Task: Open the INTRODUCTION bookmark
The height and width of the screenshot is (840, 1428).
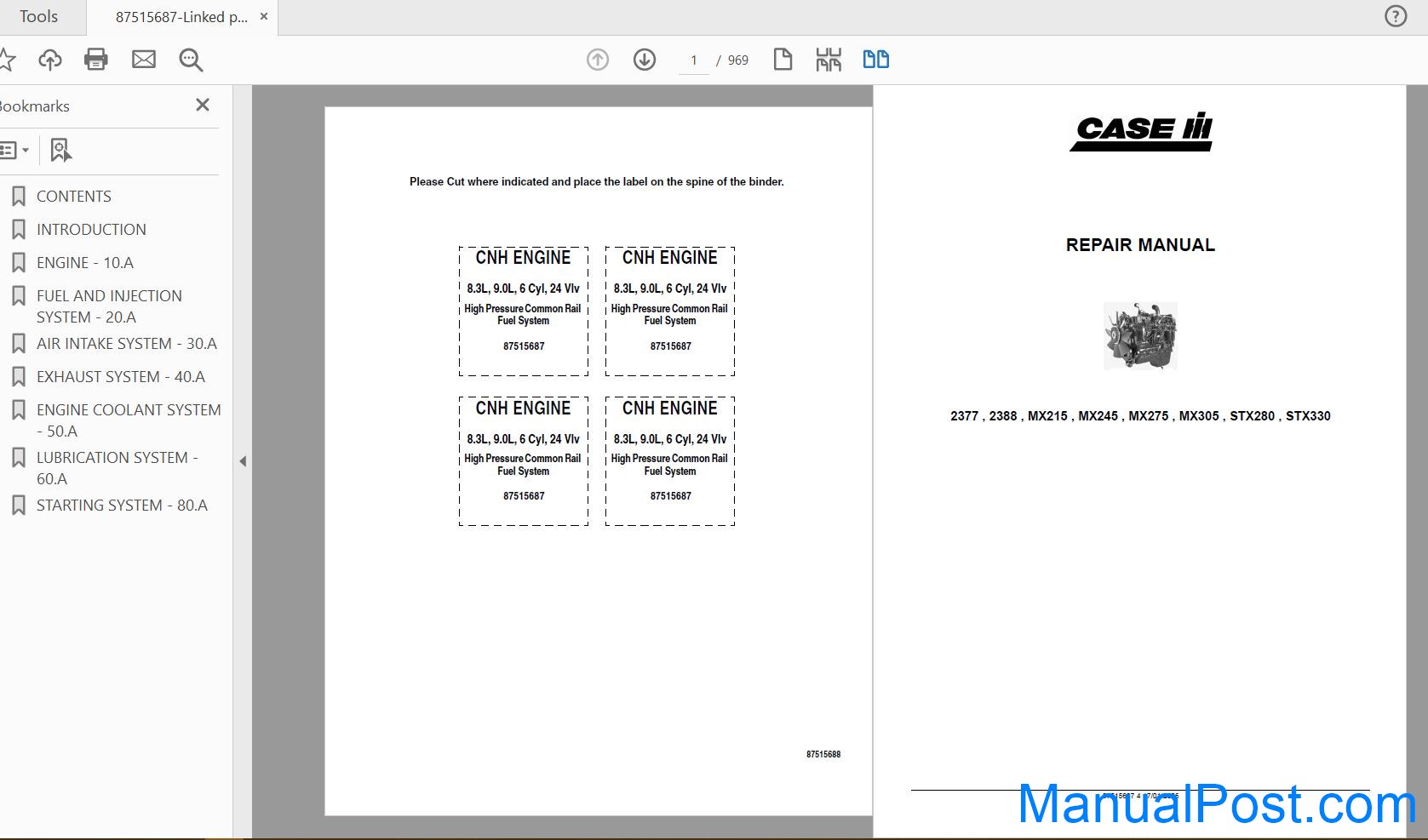Action: coord(91,230)
